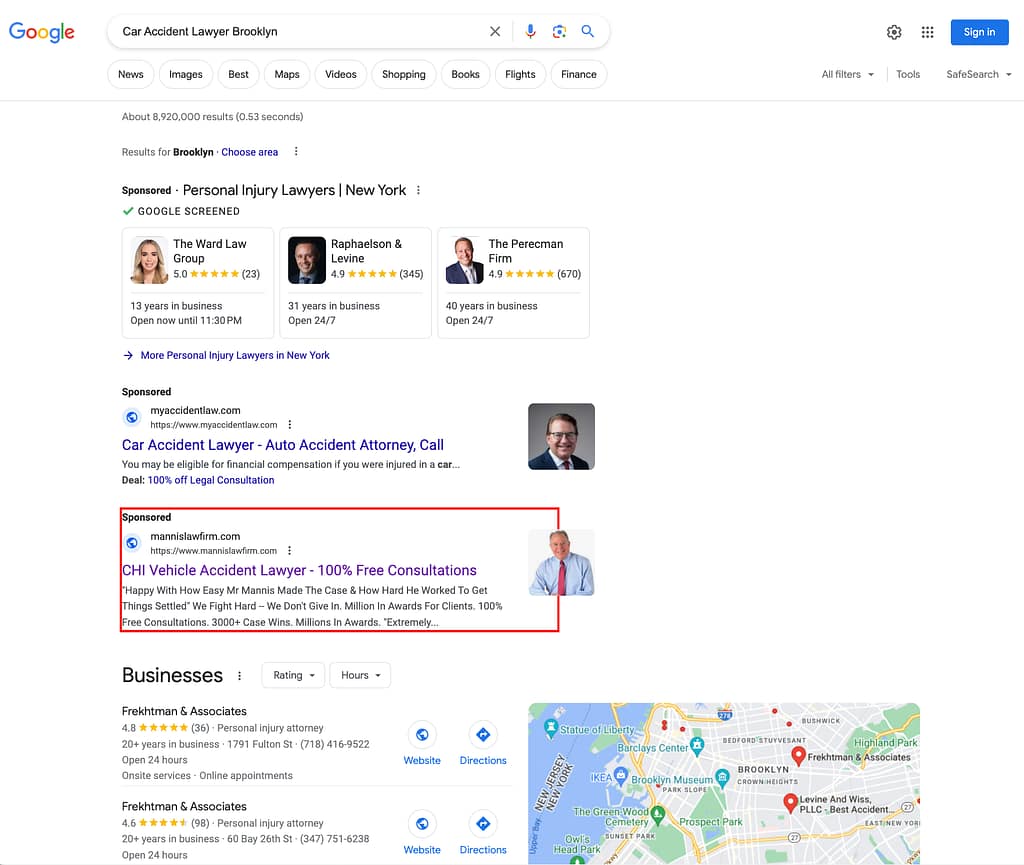Expand the Rating filter dropdown
This screenshot has height=865, width=1024.
point(293,675)
